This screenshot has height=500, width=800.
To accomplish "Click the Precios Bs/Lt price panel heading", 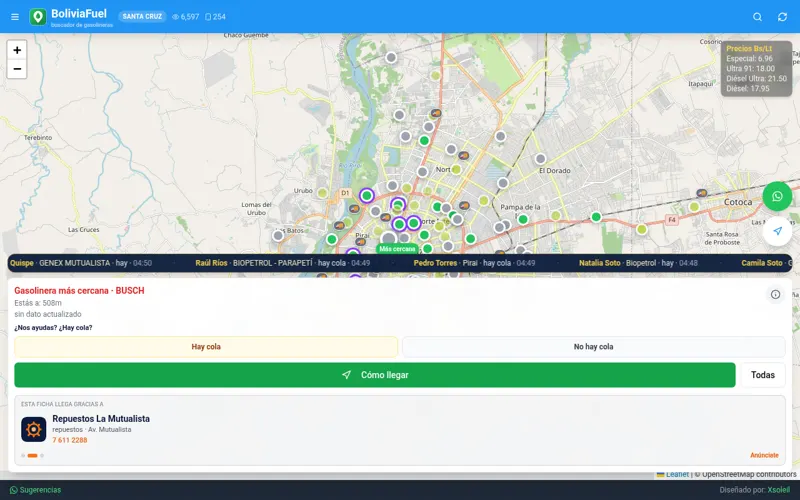I will pos(749,48).
